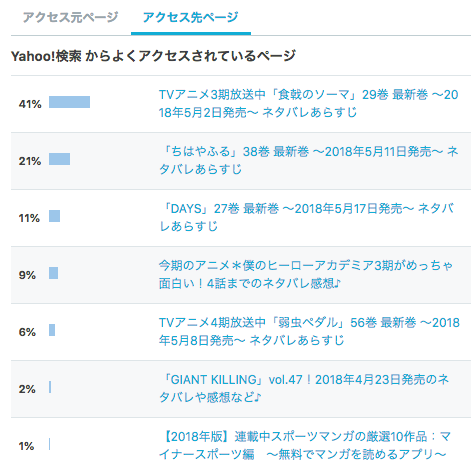Open the ちはやふる 38巻 article link
The image size is (476, 474).
tap(308, 160)
